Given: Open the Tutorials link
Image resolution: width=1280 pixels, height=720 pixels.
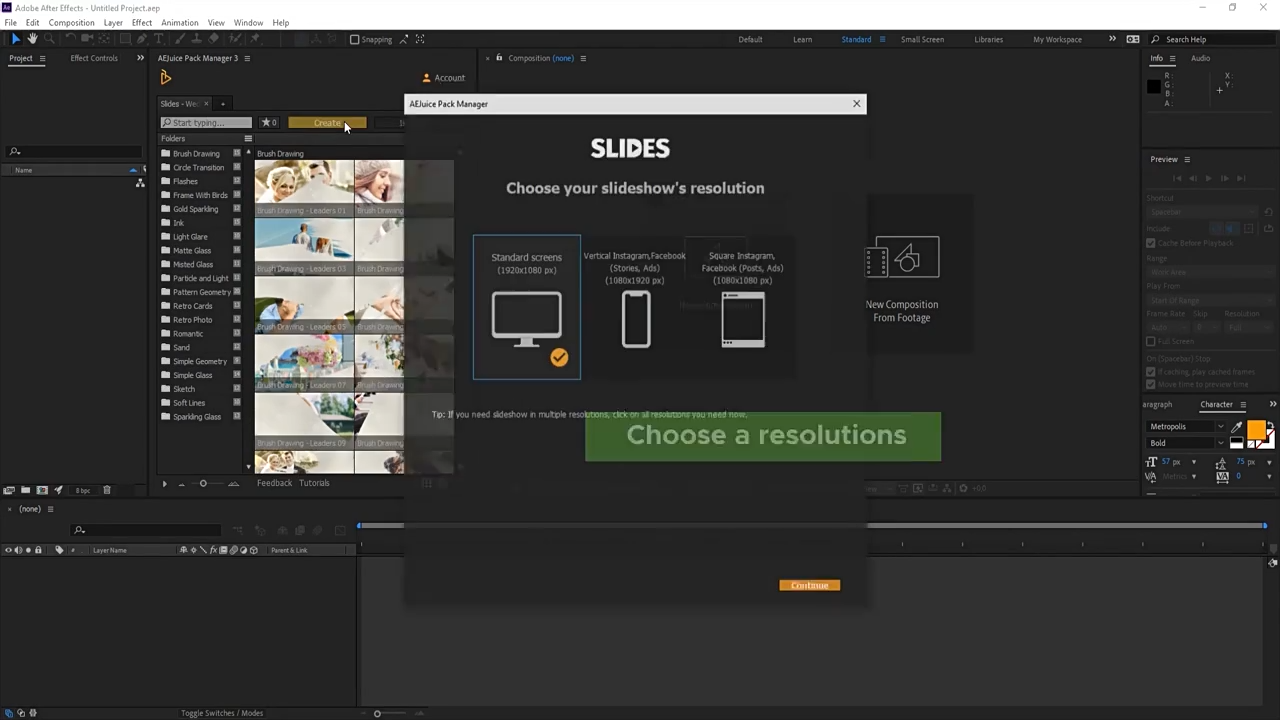Looking at the screenshot, I should pyautogui.click(x=314, y=483).
